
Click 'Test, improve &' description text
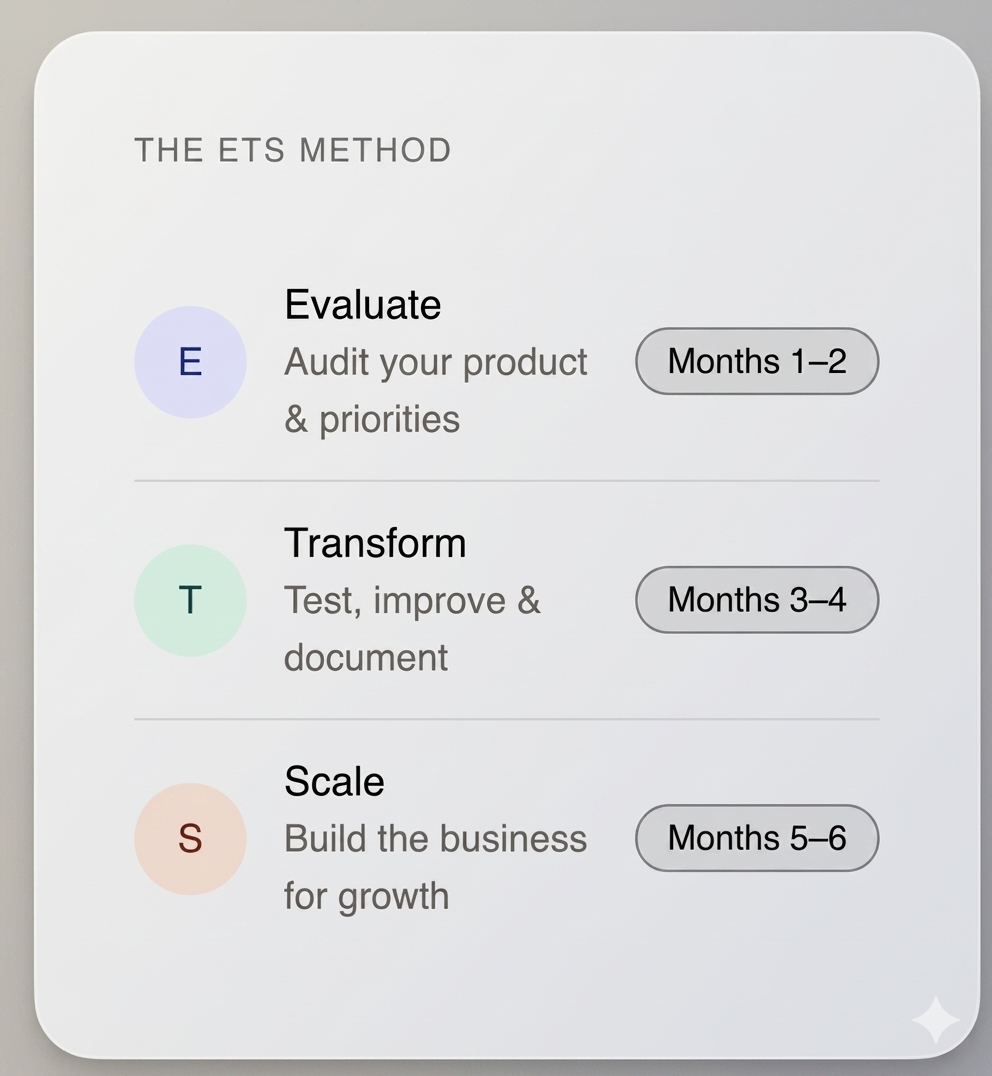click(412, 600)
